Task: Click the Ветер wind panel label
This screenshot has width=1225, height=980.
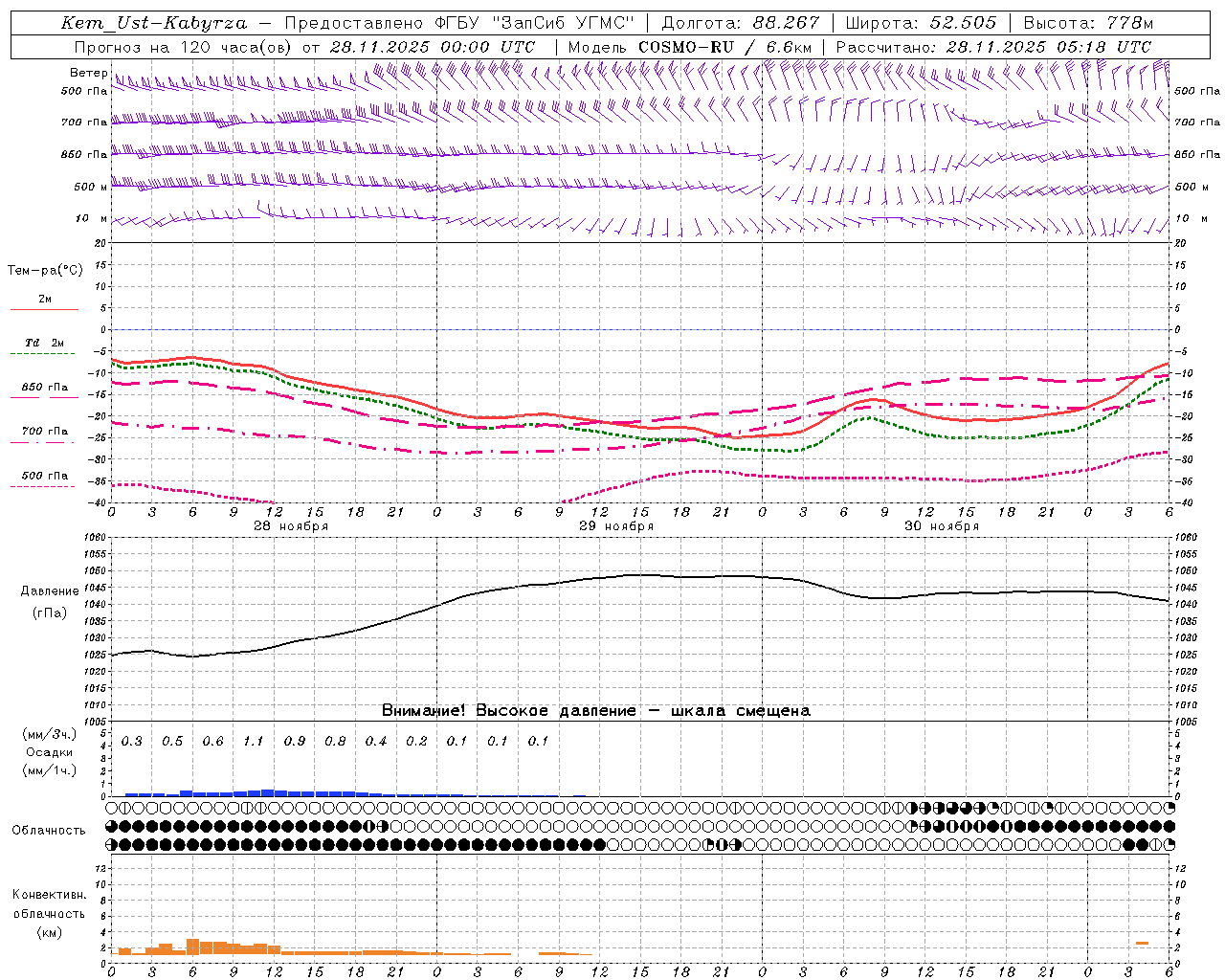Action: coord(89,73)
